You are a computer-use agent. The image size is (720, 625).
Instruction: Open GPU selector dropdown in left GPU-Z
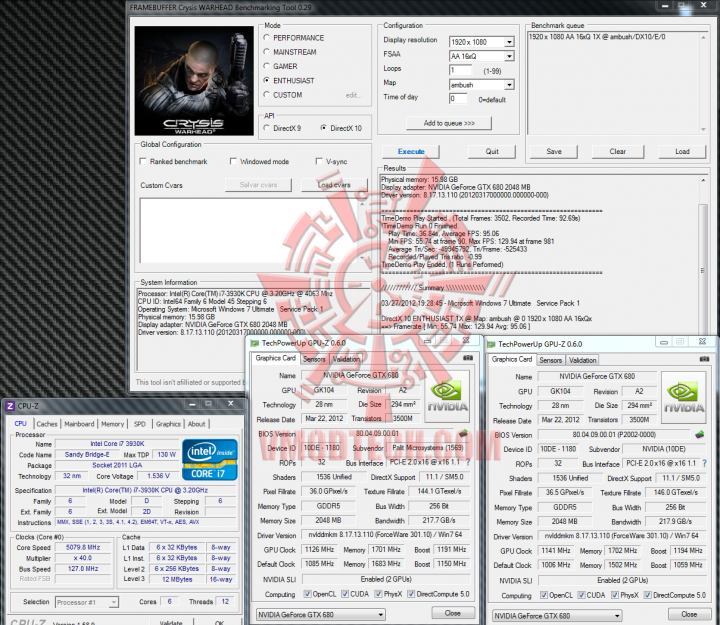coord(321,614)
